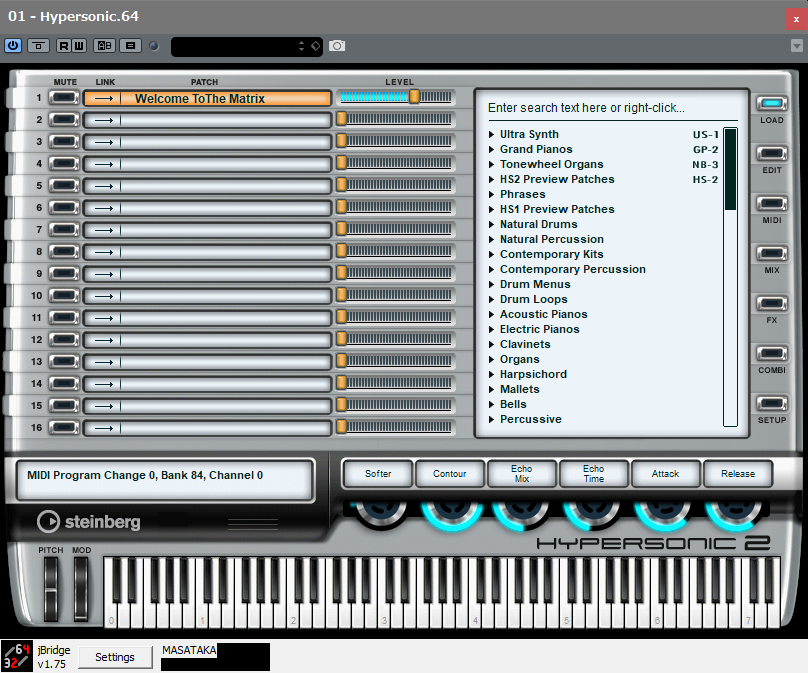Select Contemporary Percussion in patch list

click(573, 270)
